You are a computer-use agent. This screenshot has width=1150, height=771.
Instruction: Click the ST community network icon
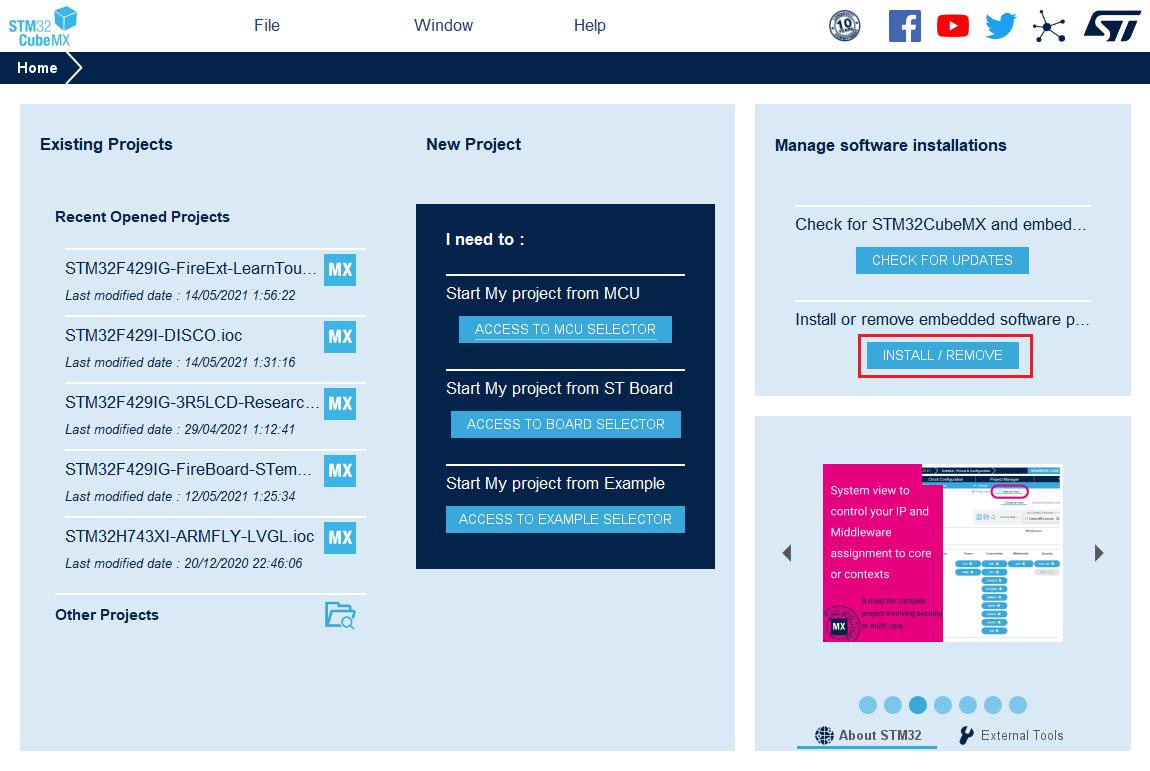1049,26
